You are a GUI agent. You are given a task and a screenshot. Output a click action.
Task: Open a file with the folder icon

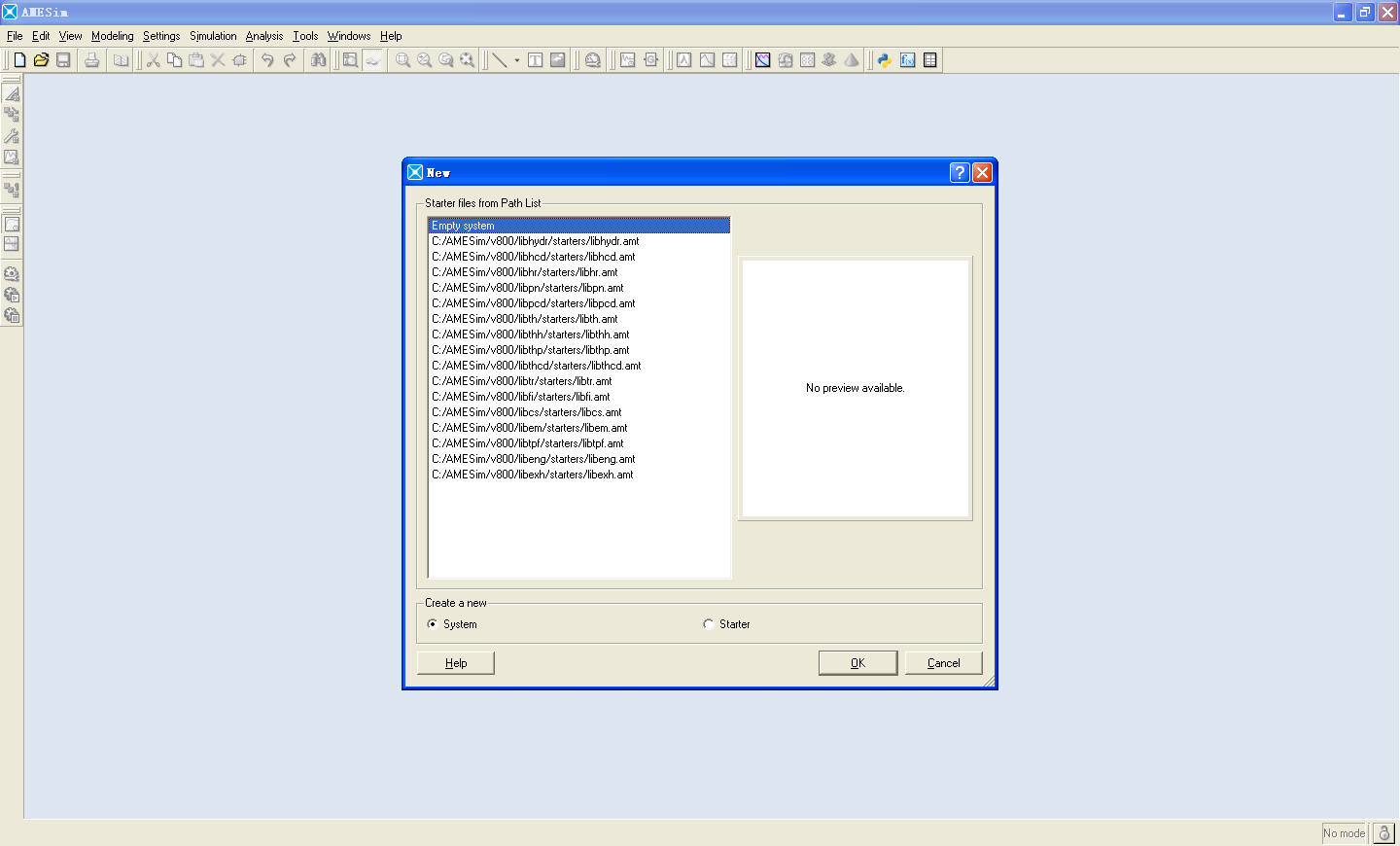41,60
